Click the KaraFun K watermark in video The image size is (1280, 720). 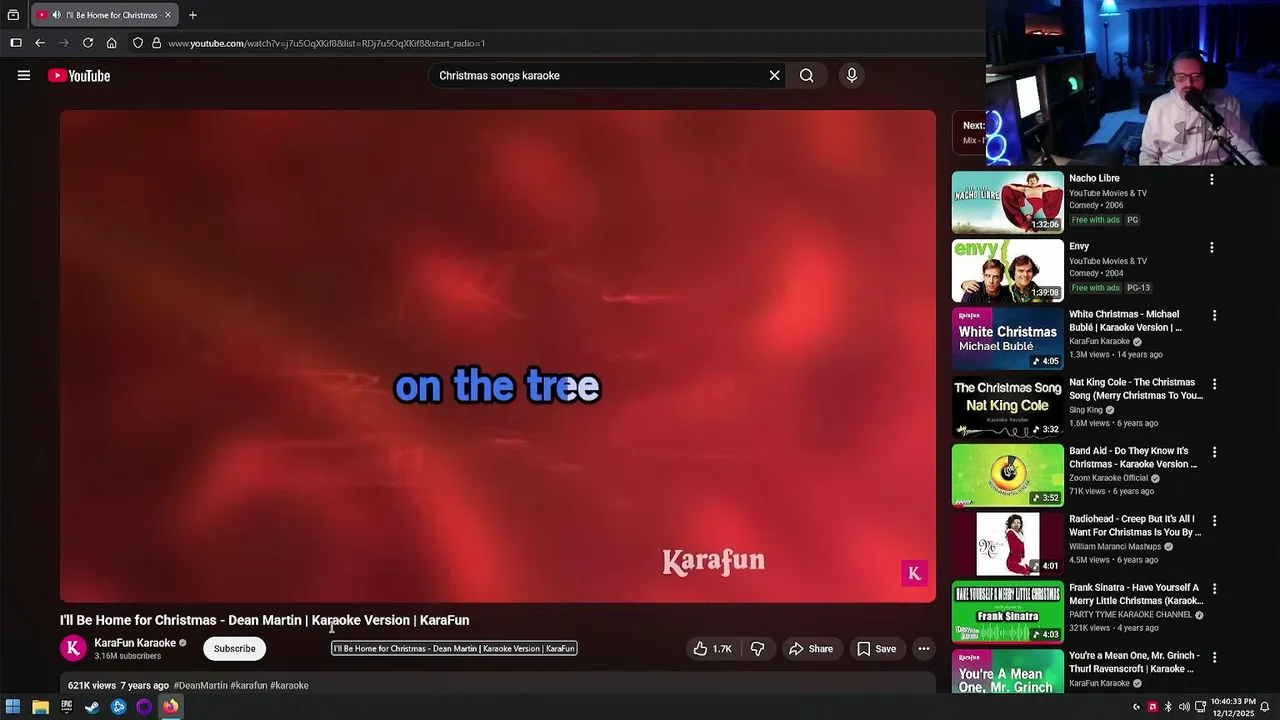coord(914,573)
